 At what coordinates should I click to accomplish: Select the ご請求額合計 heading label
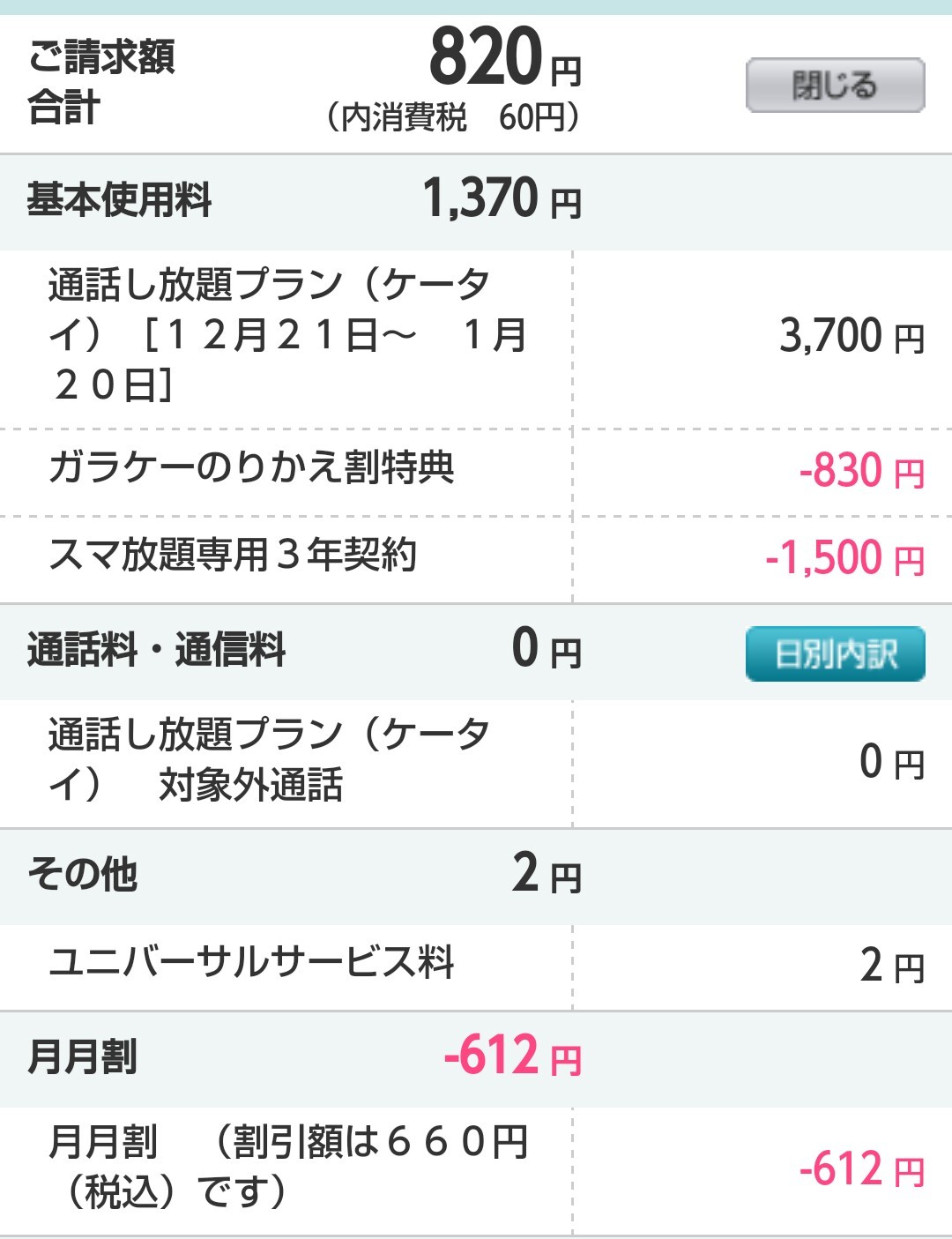click(101, 82)
